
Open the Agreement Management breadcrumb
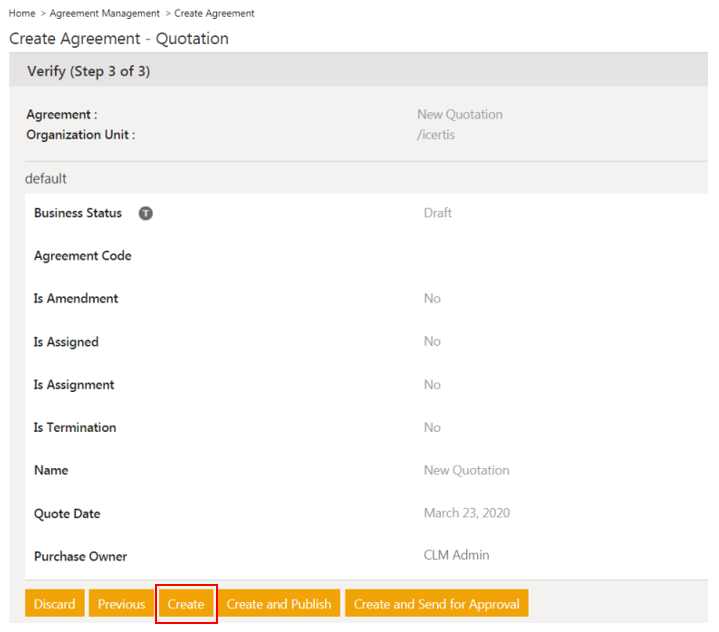[x=104, y=13]
